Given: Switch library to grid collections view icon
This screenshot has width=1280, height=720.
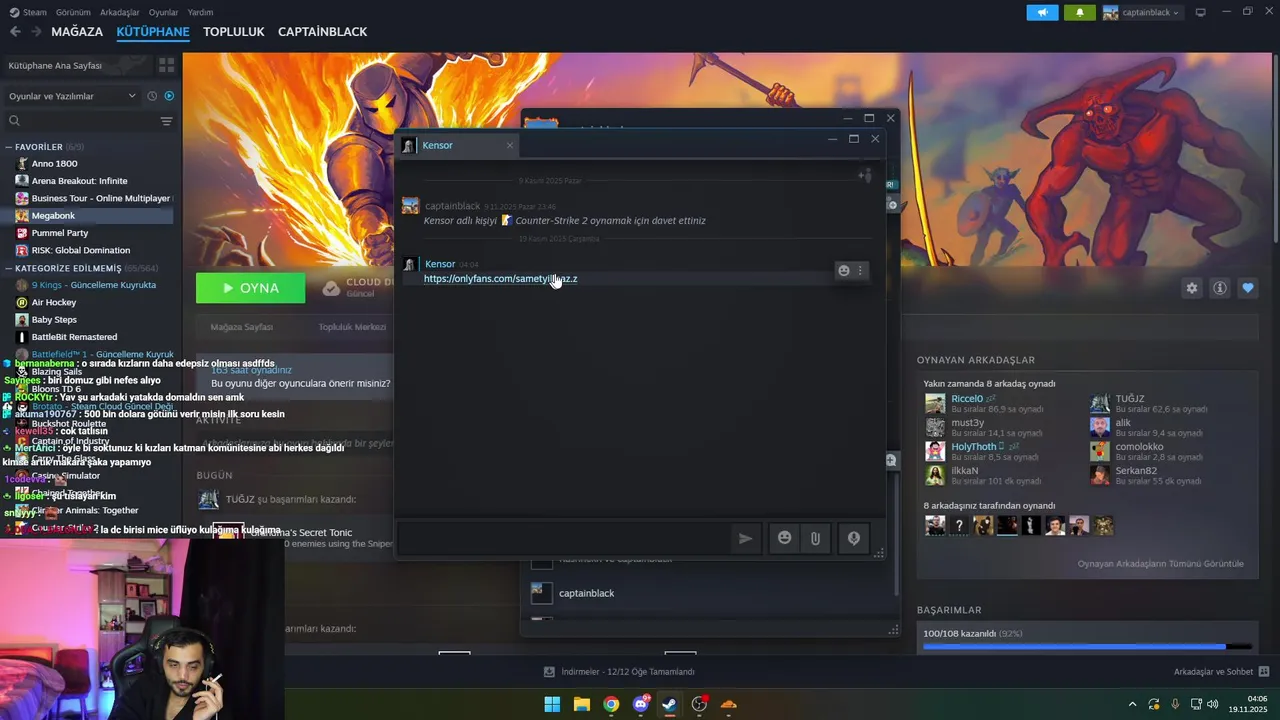Looking at the screenshot, I should tap(166, 65).
